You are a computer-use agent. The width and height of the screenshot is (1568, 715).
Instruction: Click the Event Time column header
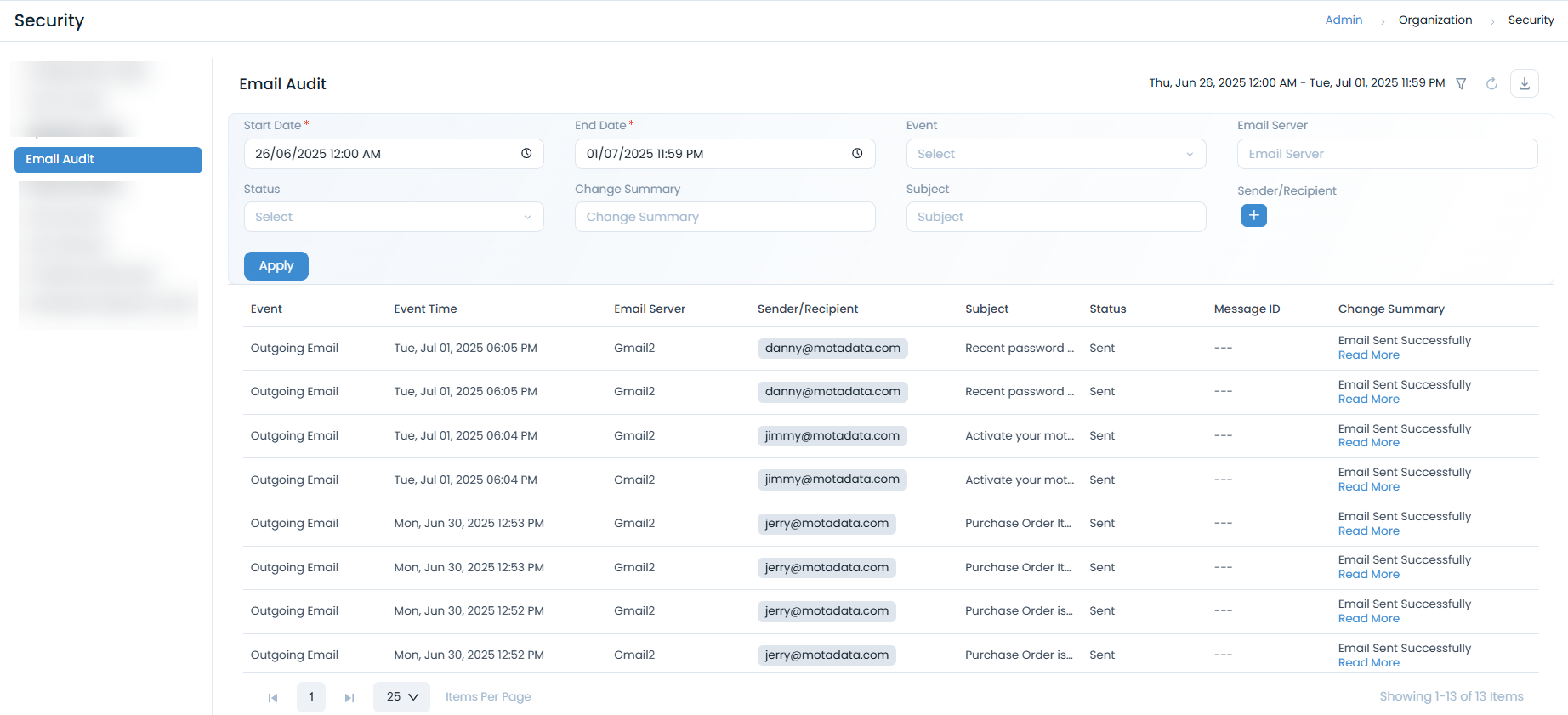[x=425, y=309]
